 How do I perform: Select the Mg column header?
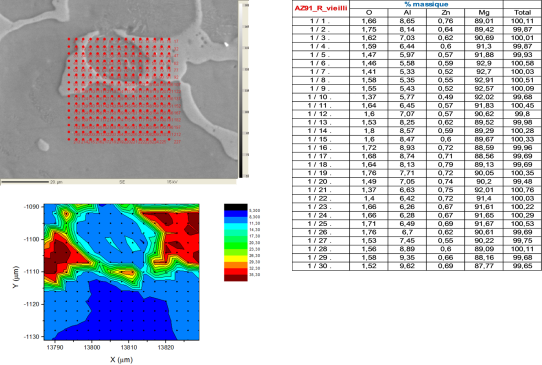click(484, 12)
